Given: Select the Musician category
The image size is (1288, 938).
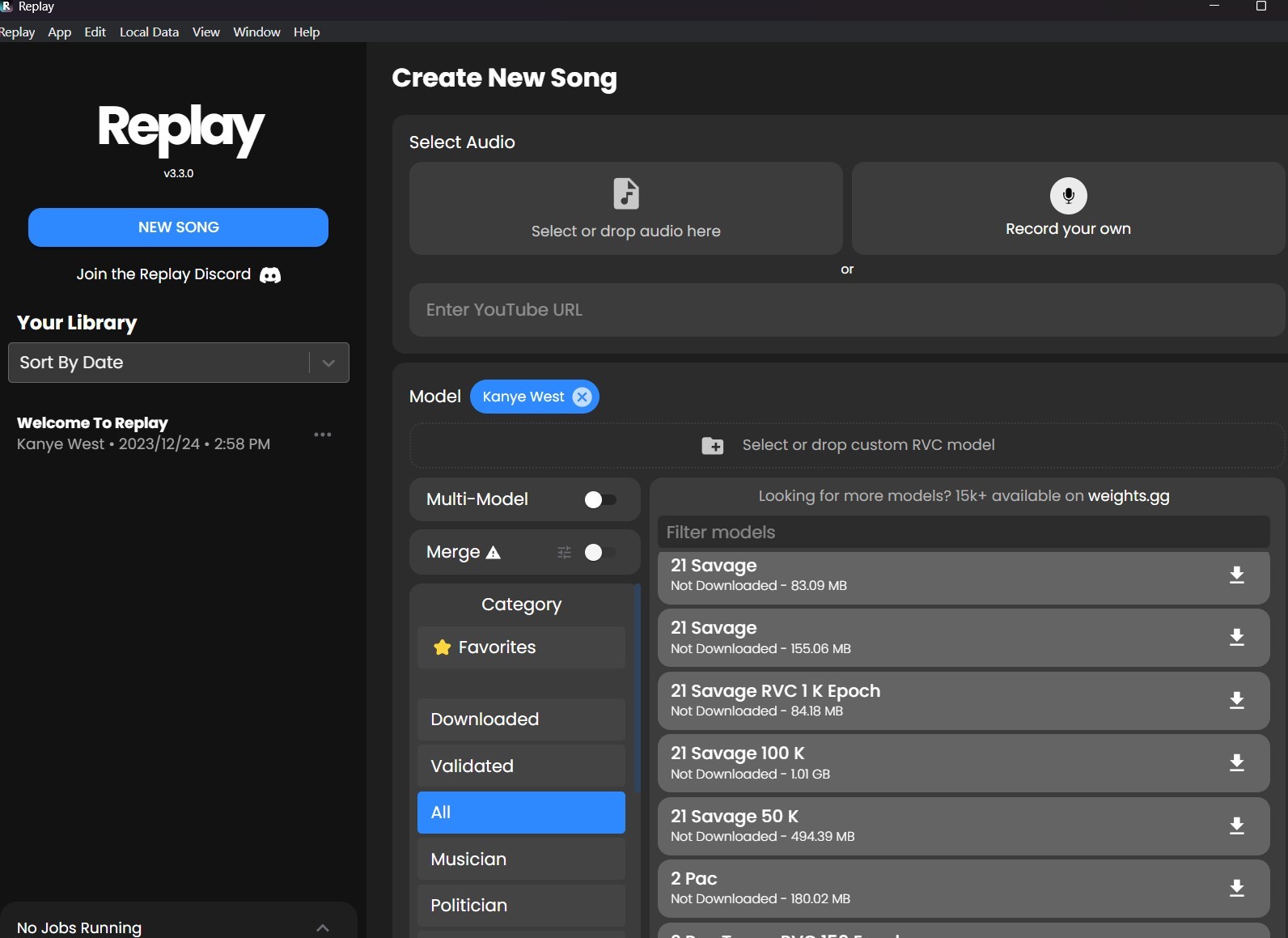Looking at the screenshot, I should tap(521, 859).
